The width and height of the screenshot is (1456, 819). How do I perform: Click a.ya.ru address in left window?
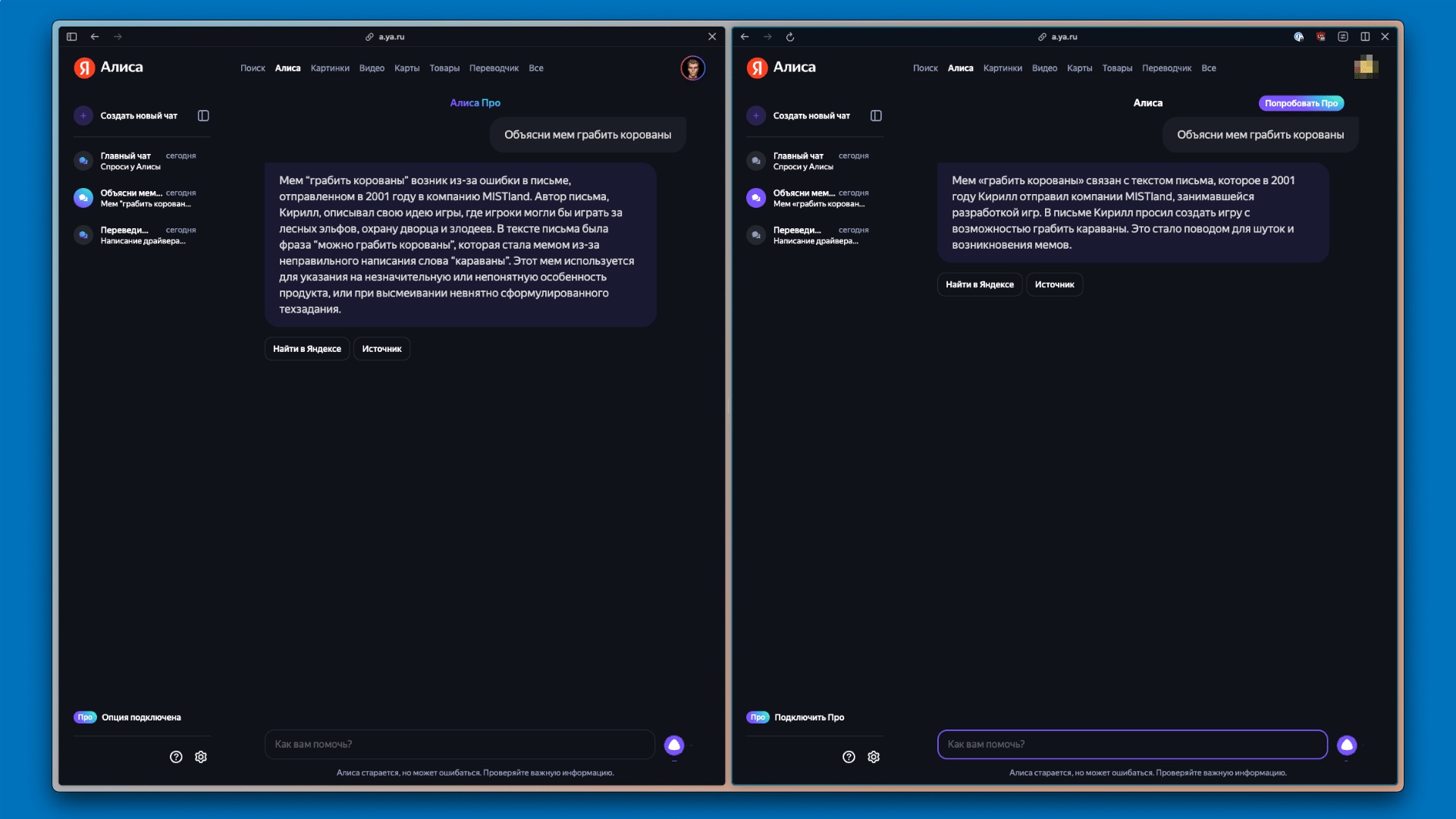[391, 36]
